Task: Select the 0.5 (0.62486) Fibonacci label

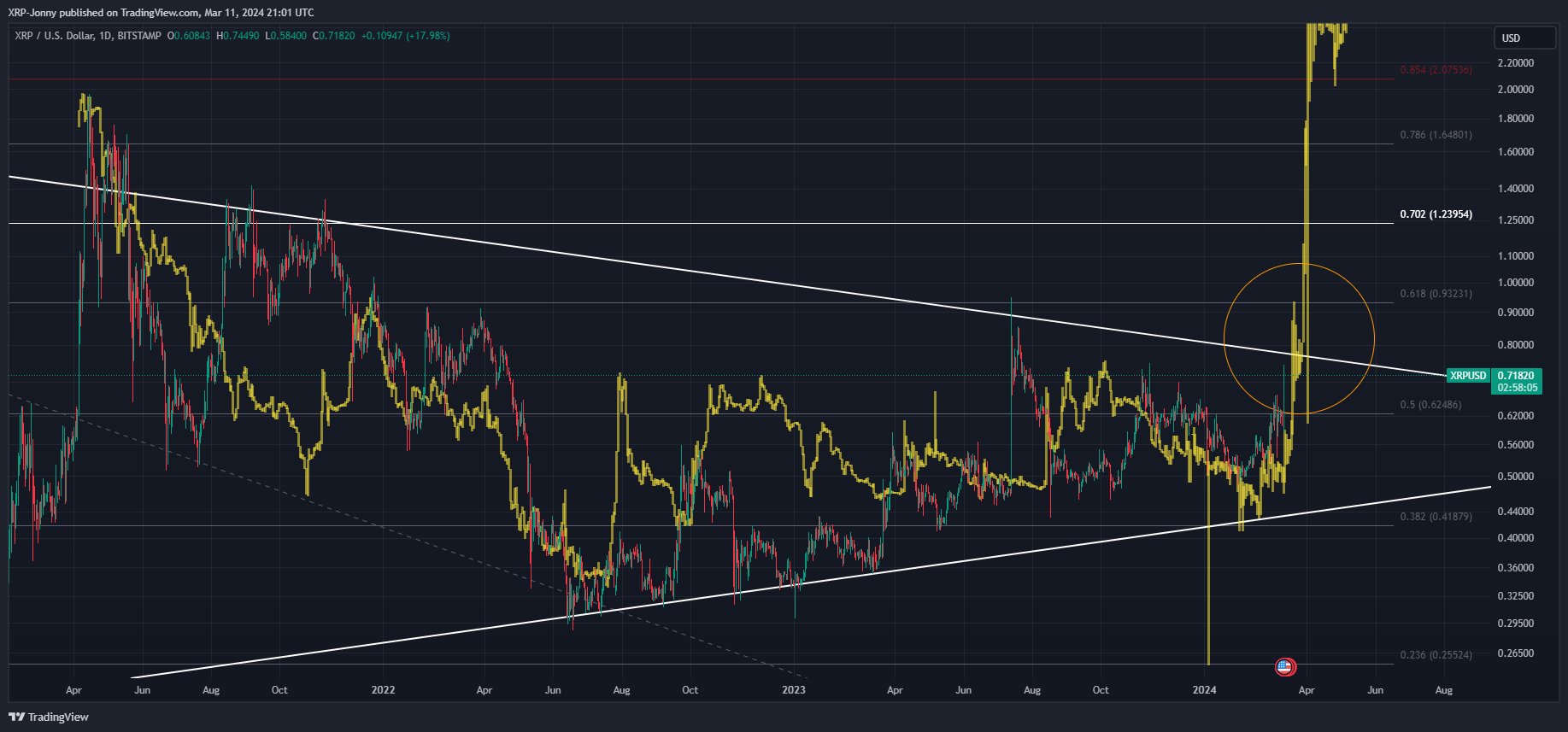Action: (x=1430, y=405)
